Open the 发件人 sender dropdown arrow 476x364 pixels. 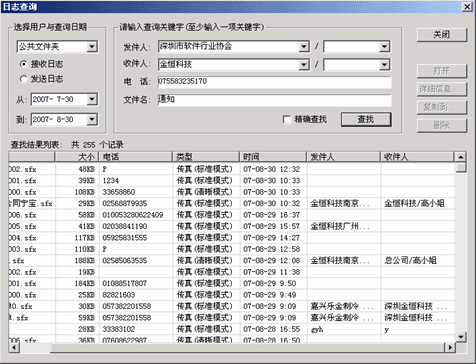[304, 47]
